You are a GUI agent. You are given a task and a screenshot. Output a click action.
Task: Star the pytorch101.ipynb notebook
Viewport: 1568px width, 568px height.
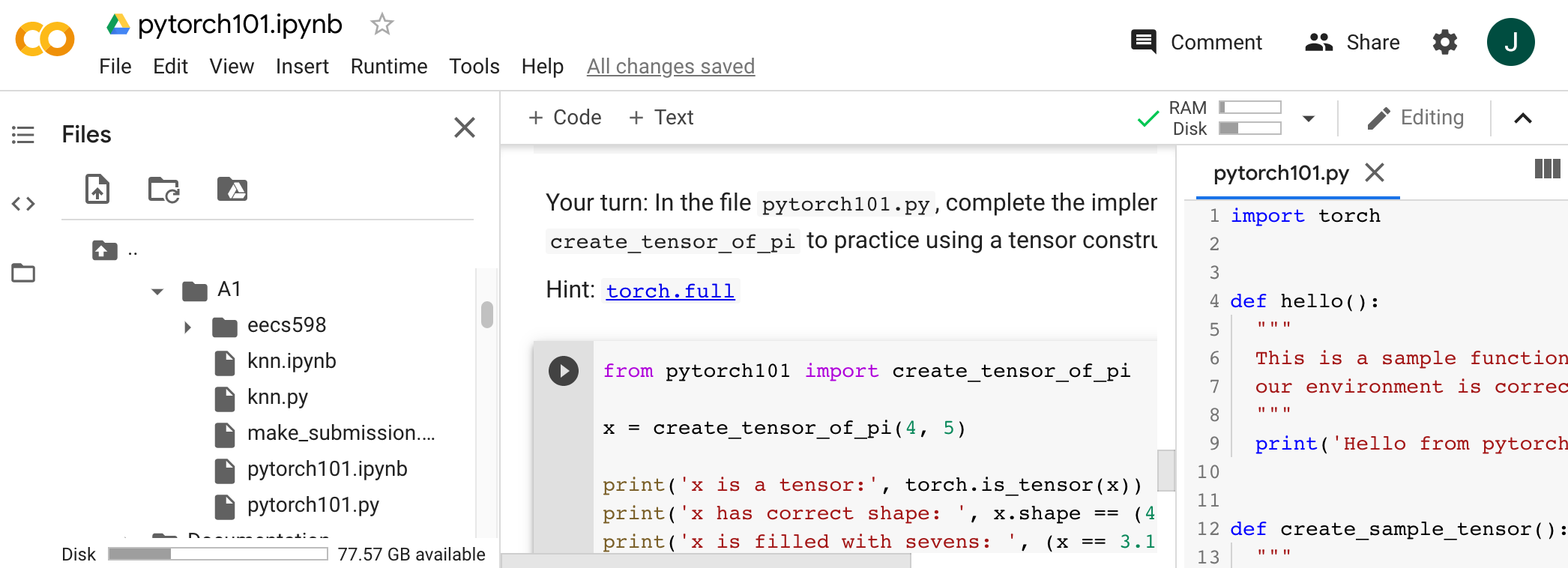[382, 25]
